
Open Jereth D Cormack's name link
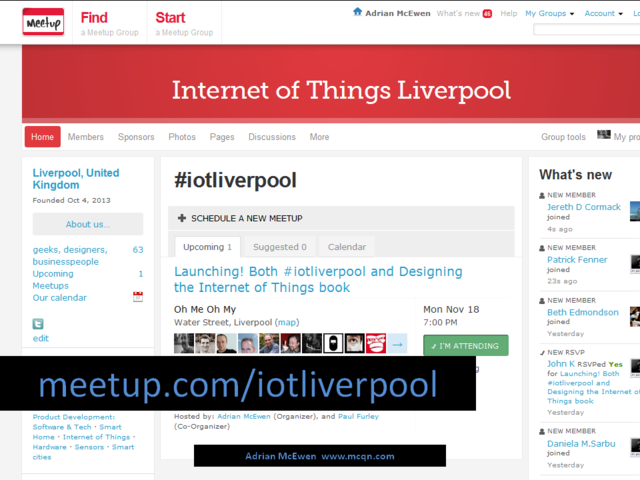(584, 207)
